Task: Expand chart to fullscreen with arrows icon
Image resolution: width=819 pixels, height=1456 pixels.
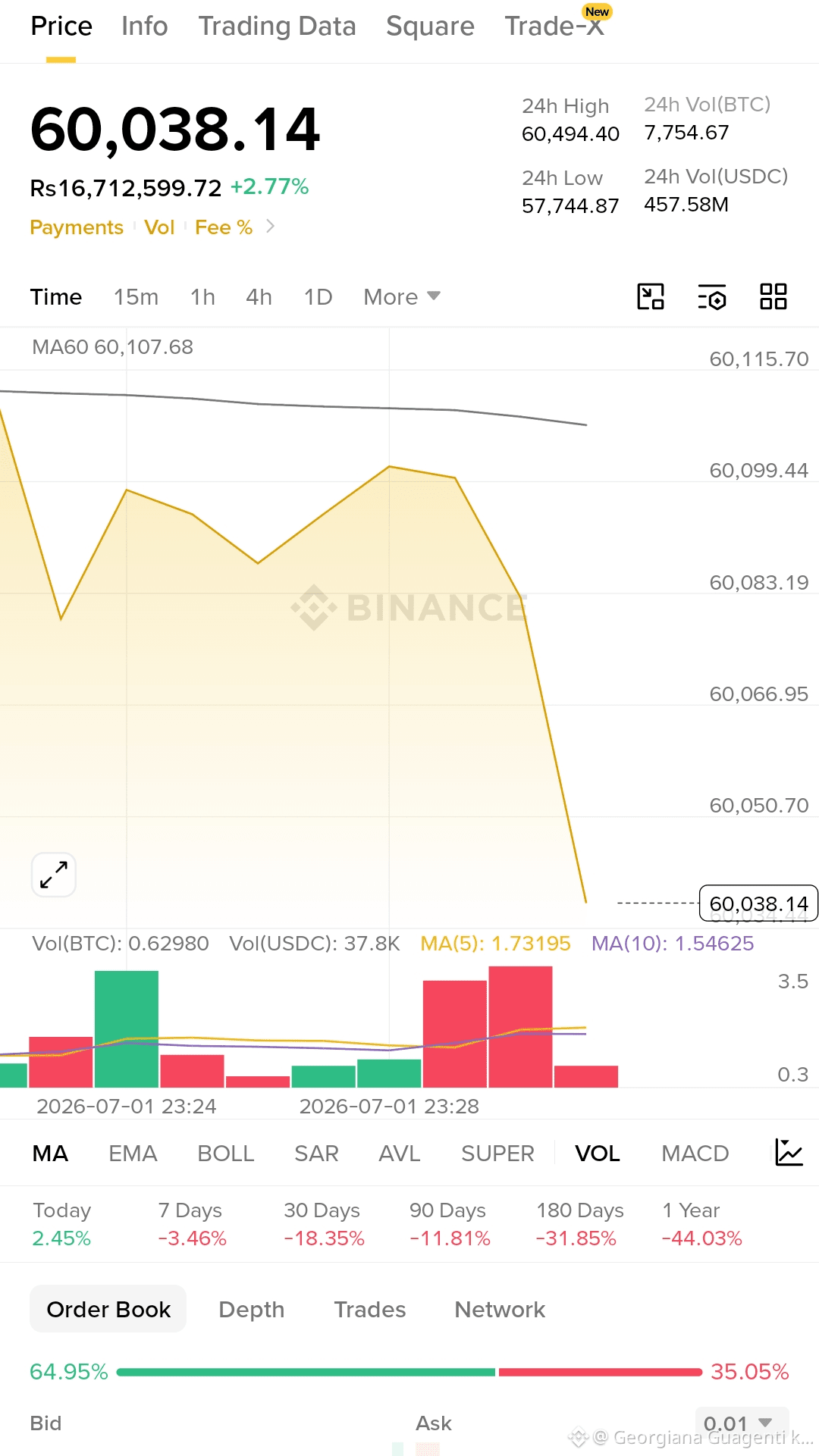Action: pyautogui.click(x=54, y=875)
